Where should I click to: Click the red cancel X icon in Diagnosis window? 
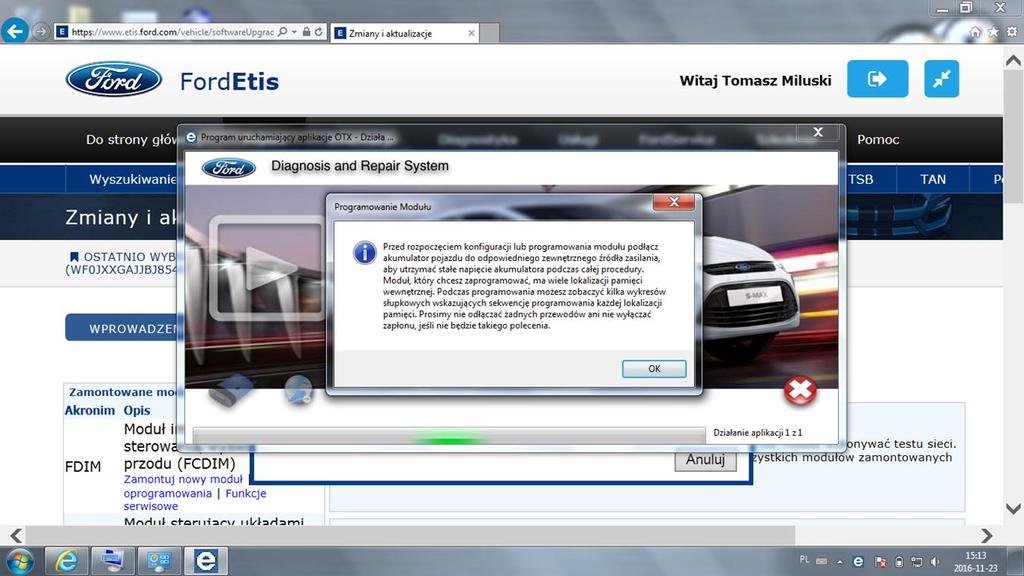pyautogui.click(x=800, y=391)
